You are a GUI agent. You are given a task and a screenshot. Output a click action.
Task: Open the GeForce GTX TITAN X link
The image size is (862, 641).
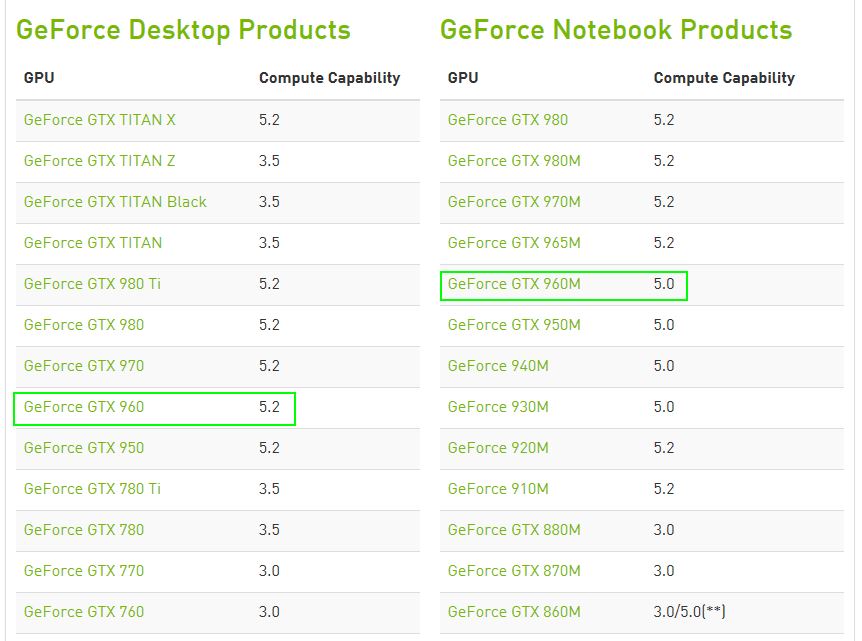[99, 120]
